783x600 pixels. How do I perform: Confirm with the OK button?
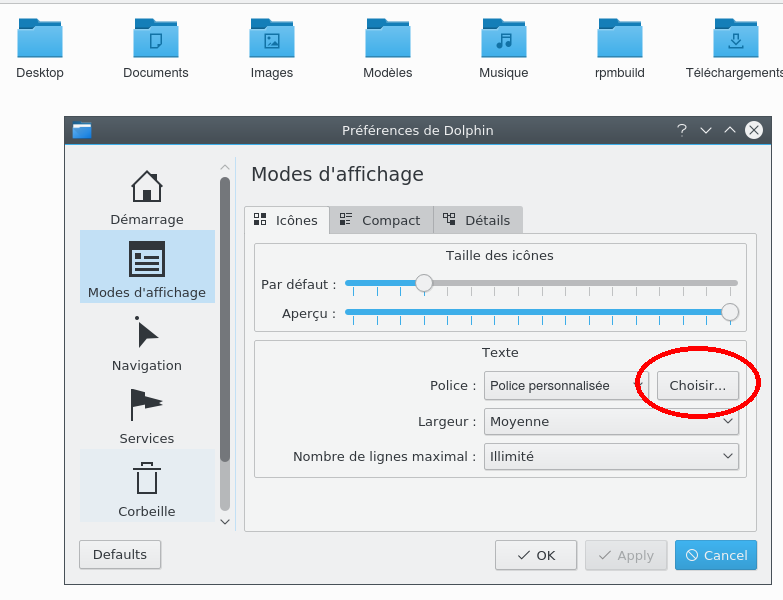tap(536, 555)
